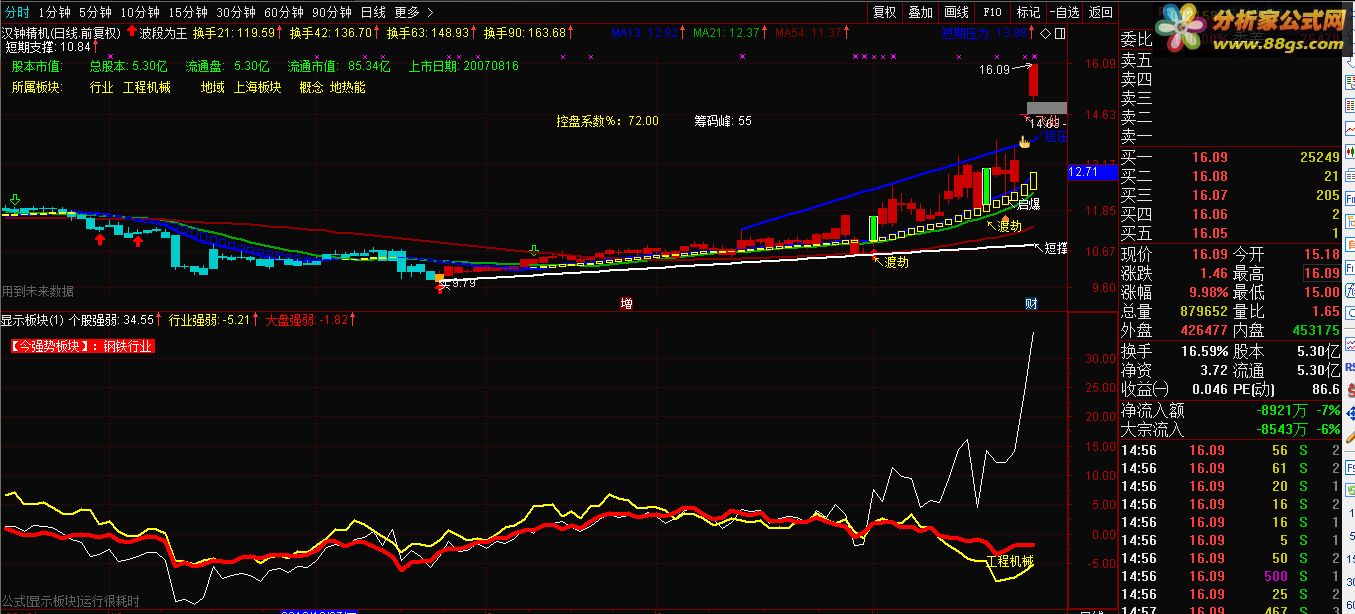Click the 短期支撑: 10.84 label
The height and width of the screenshot is (614, 1355).
click(48, 47)
